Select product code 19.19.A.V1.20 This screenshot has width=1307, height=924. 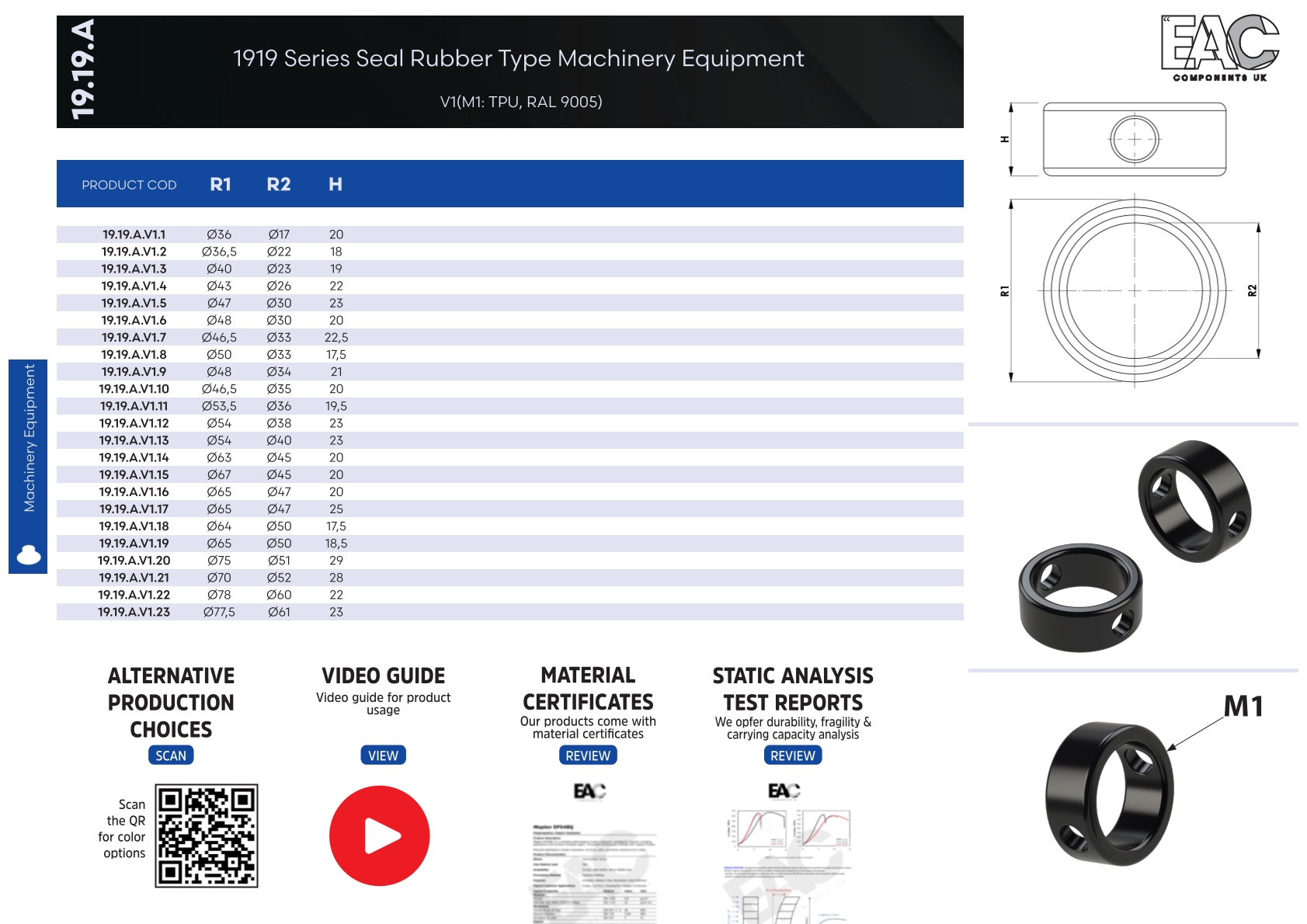click(x=134, y=561)
